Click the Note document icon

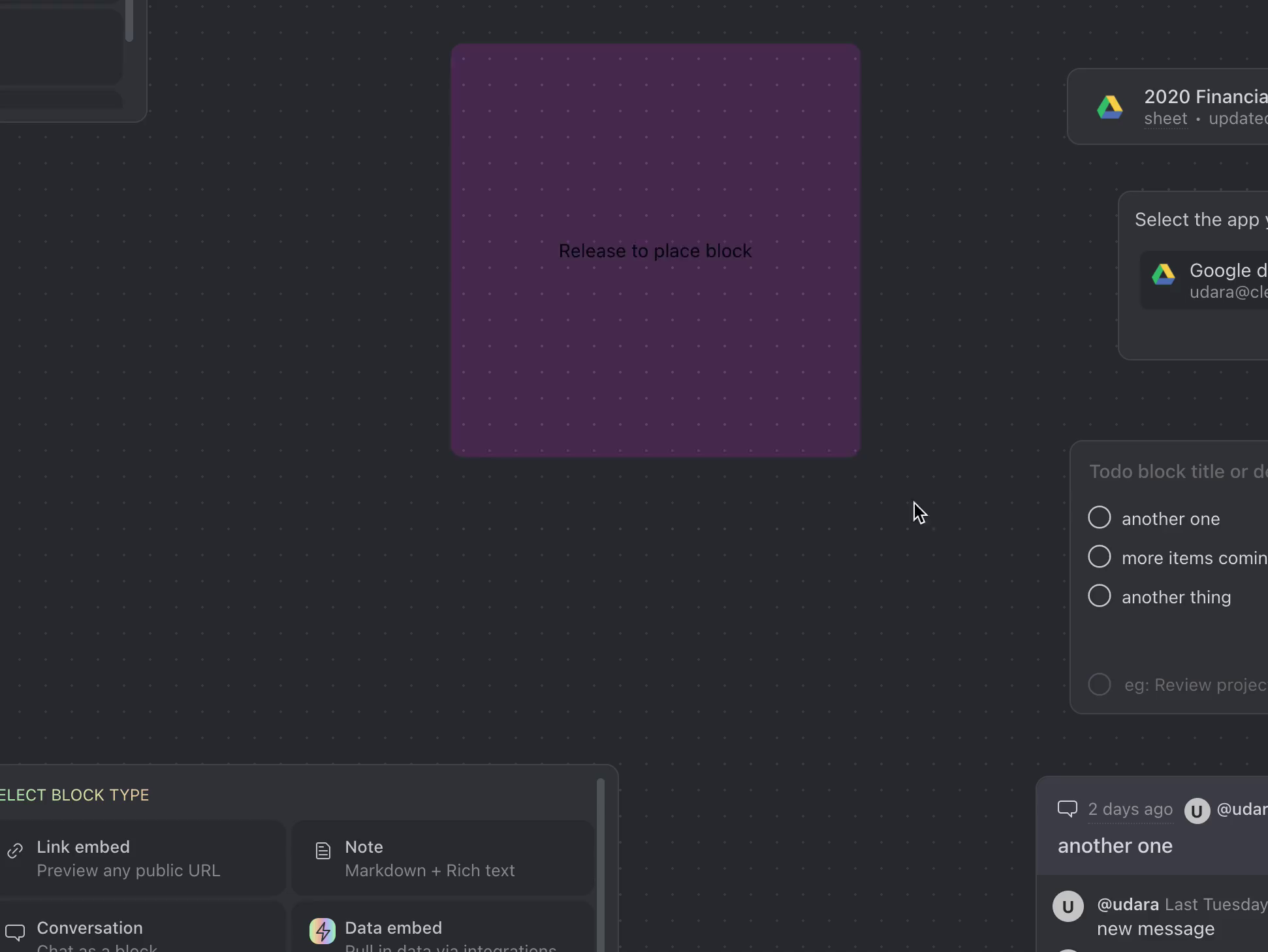coord(323,851)
